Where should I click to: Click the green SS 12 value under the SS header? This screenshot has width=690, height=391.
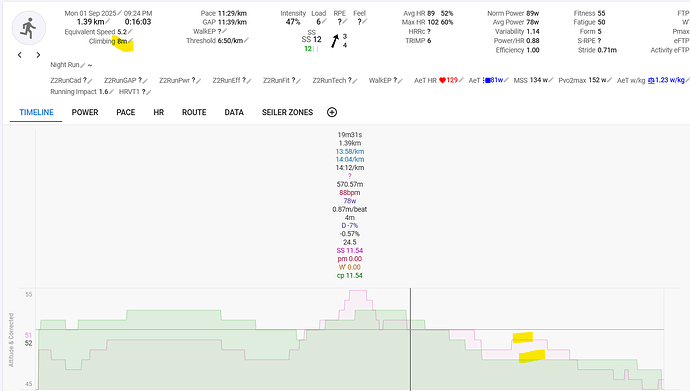pyautogui.click(x=308, y=49)
